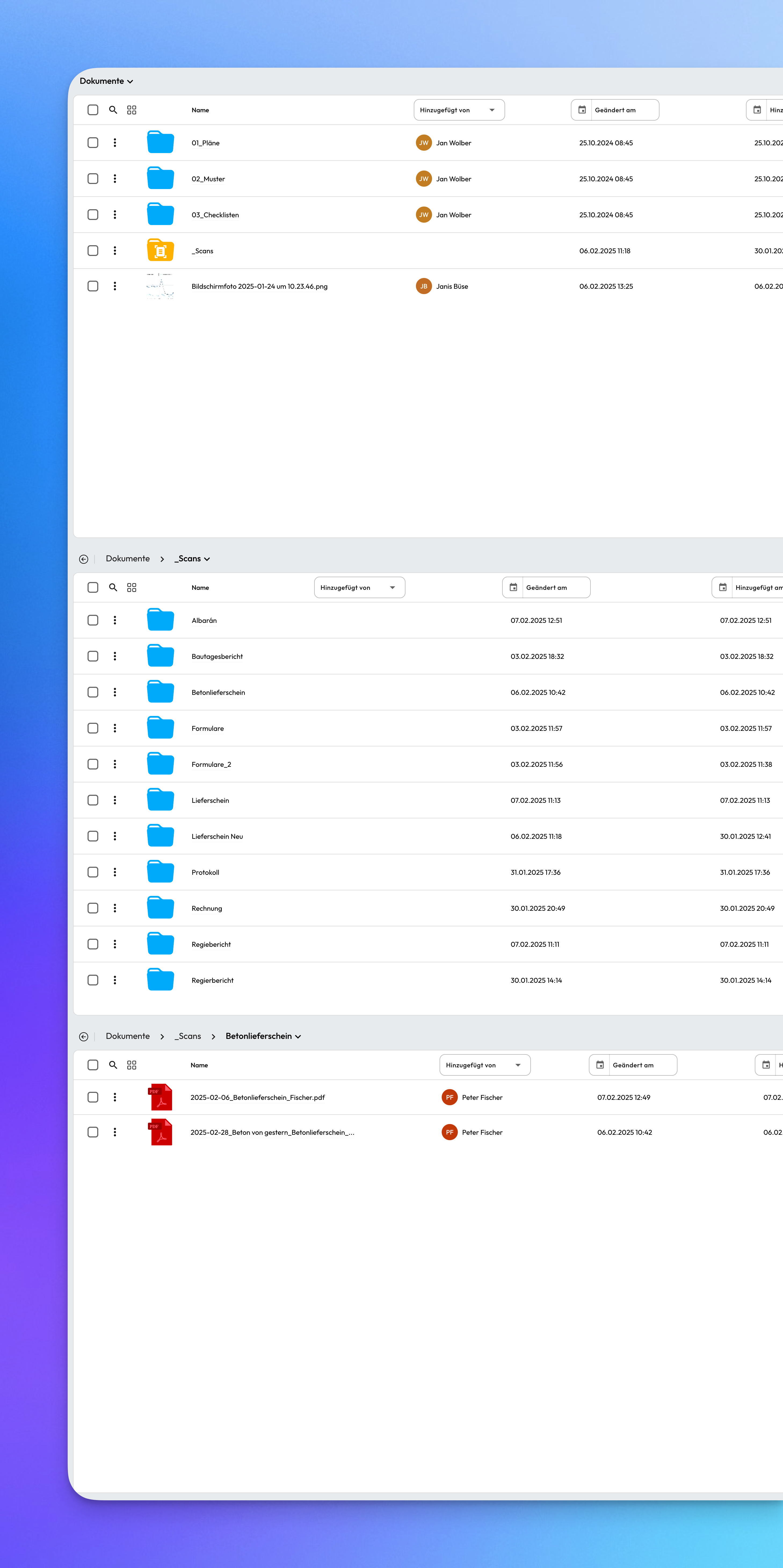This screenshot has width=783, height=1568.
Task: Click search icon in top Dokumente panel
Action: coord(113,110)
